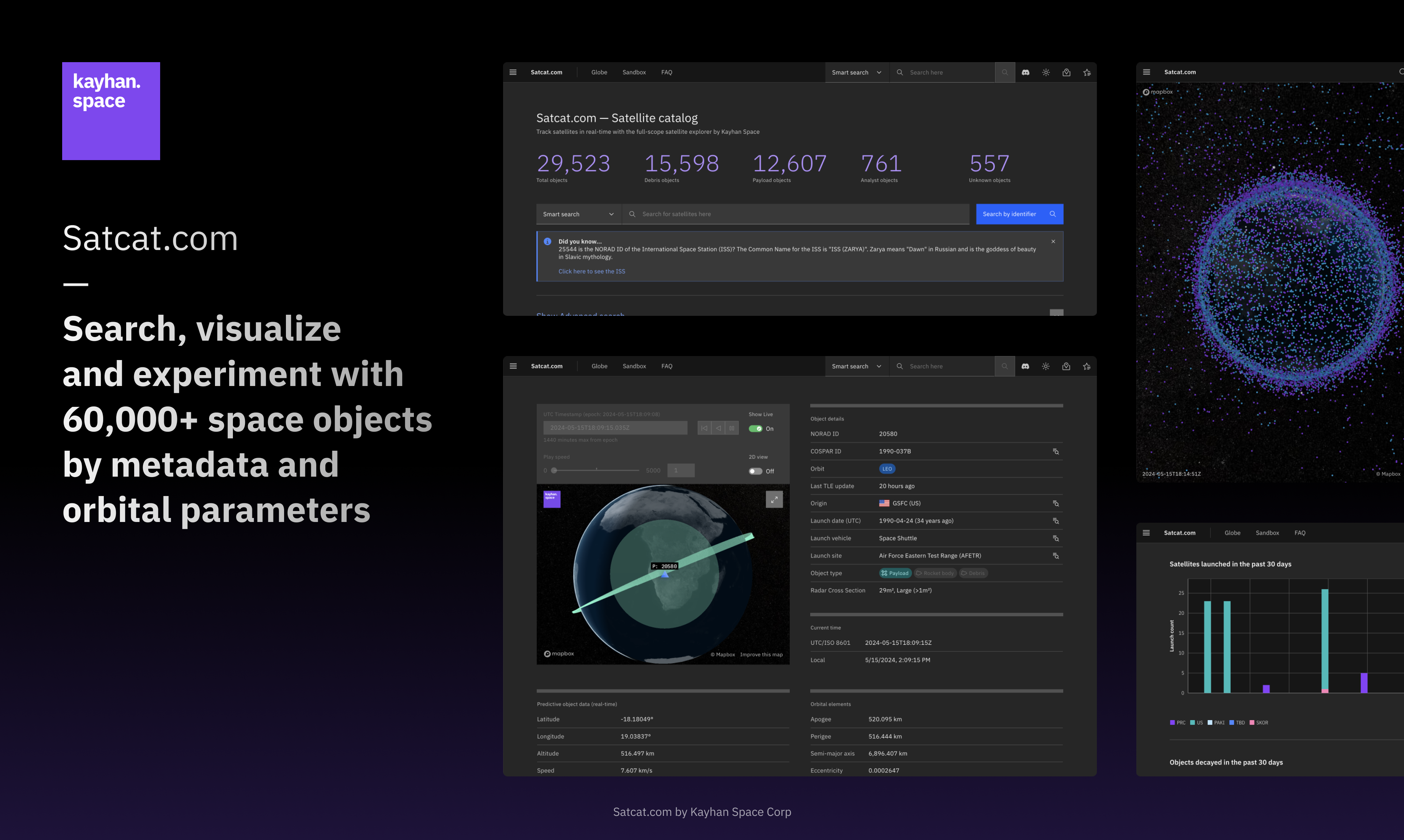Open header Smart search dropdown in object details window
Viewport: 1404px width, 840px height.
[x=857, y=366]
